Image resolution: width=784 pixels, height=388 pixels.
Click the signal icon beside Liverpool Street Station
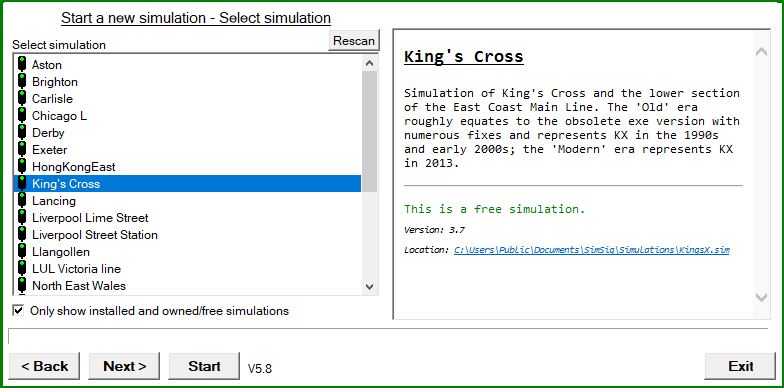(x=22, y=234)
